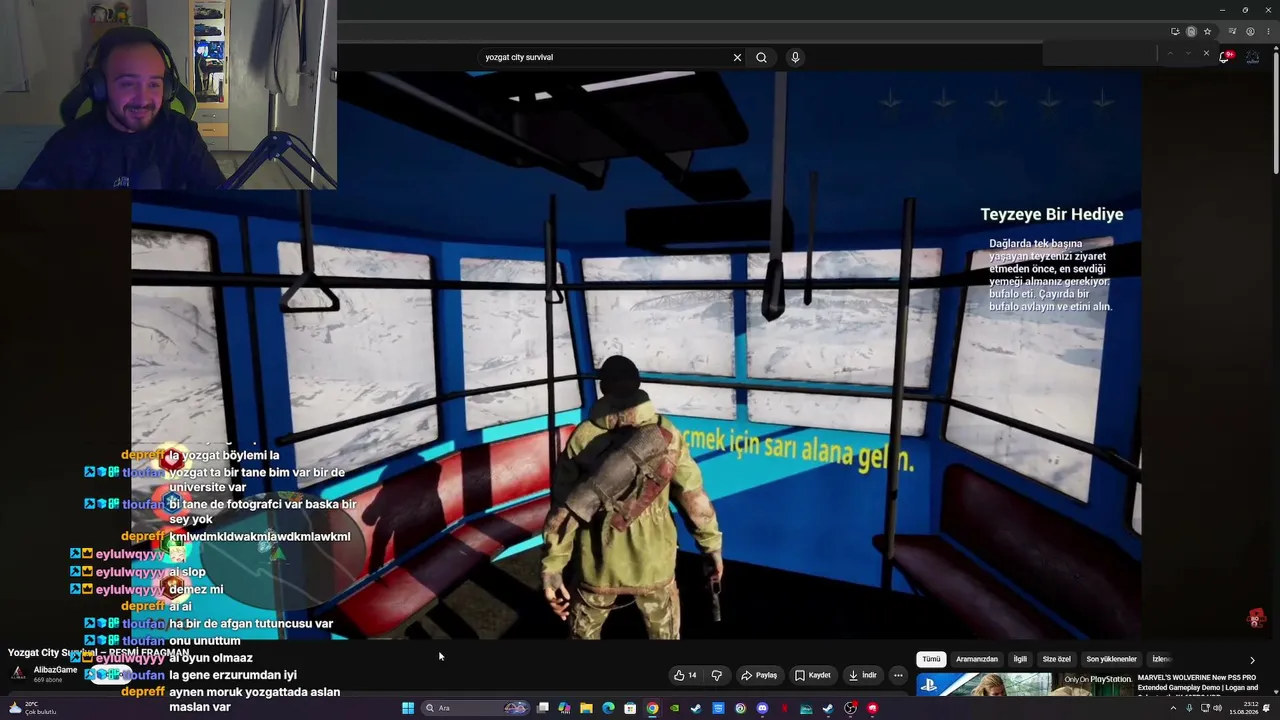This screenshot has height=720, width=1280.
Task: Go to next find-in-page match
Action: pyautogui.click(x=1189, y=54)
